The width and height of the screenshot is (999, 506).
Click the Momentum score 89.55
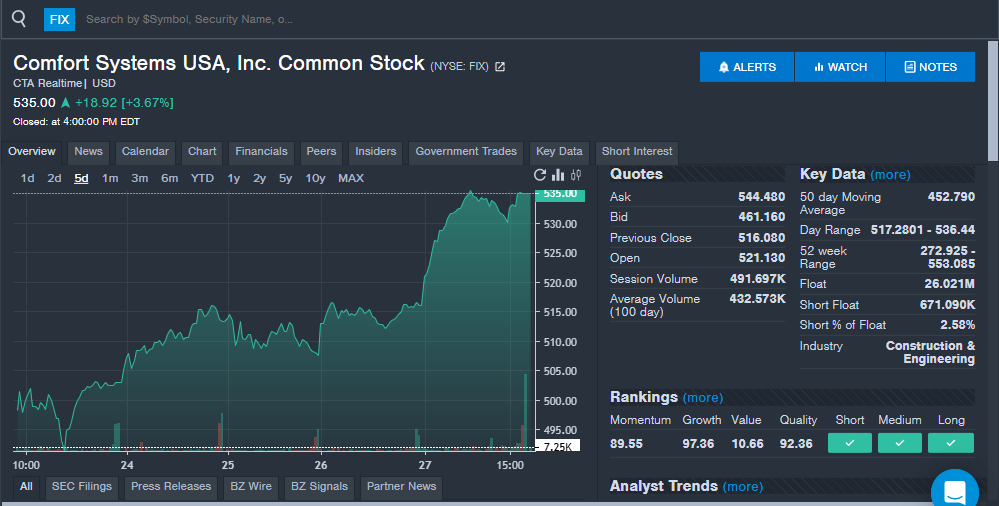tap(626, 444)
